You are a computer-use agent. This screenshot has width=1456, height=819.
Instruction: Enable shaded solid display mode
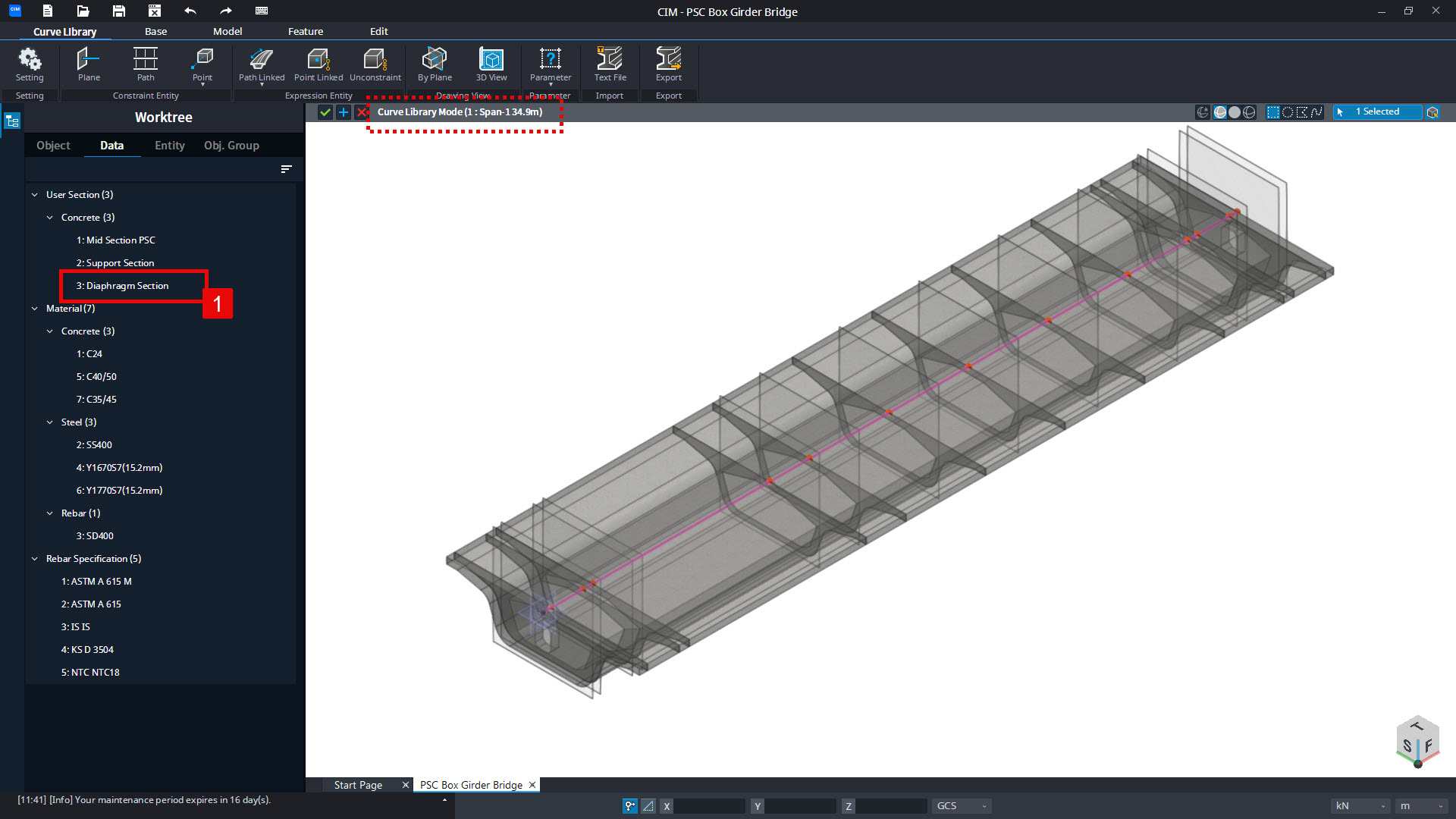[x=1234, y=111]
